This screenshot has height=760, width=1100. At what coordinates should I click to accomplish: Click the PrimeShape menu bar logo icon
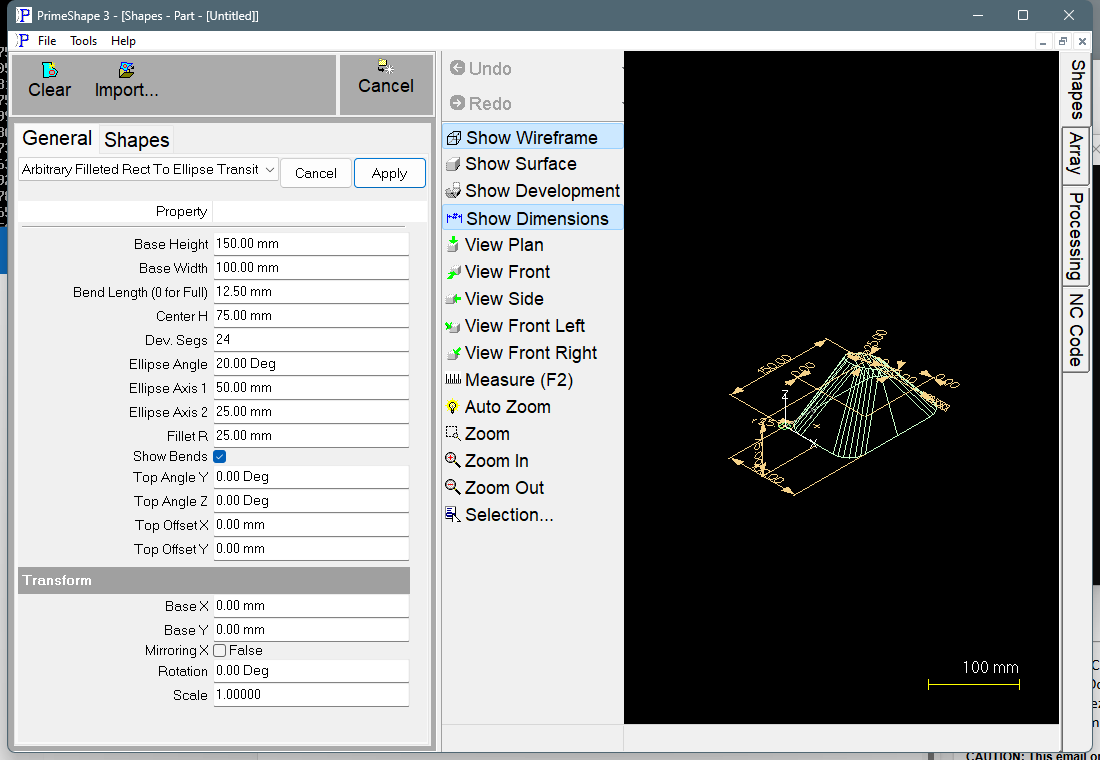point(22,41)
